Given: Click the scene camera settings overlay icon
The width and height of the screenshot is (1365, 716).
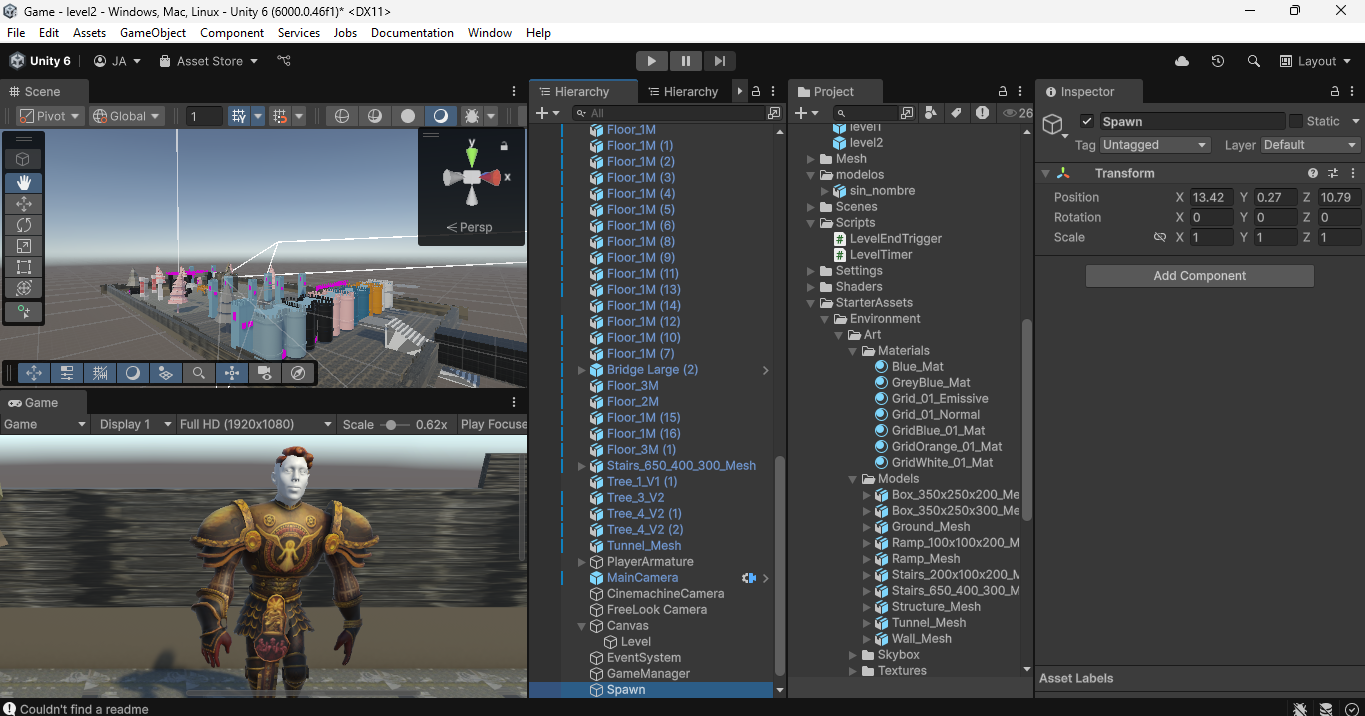Looking at the screenshot, I should [265, 373].
